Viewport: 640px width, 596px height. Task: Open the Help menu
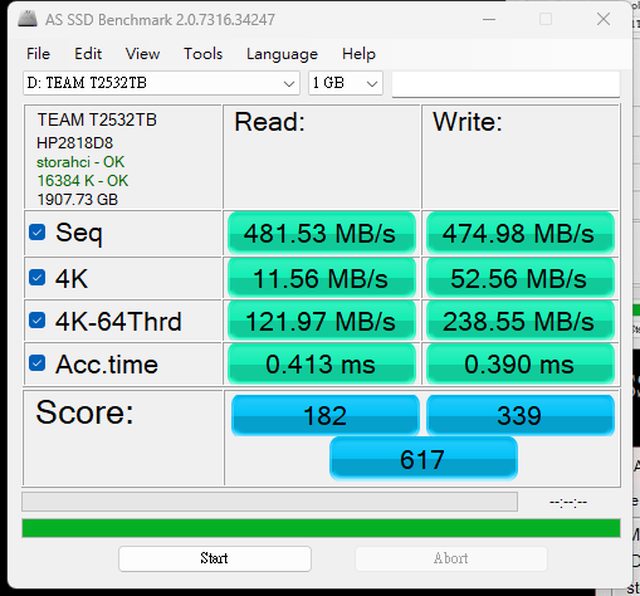click(x=358, y=54)
